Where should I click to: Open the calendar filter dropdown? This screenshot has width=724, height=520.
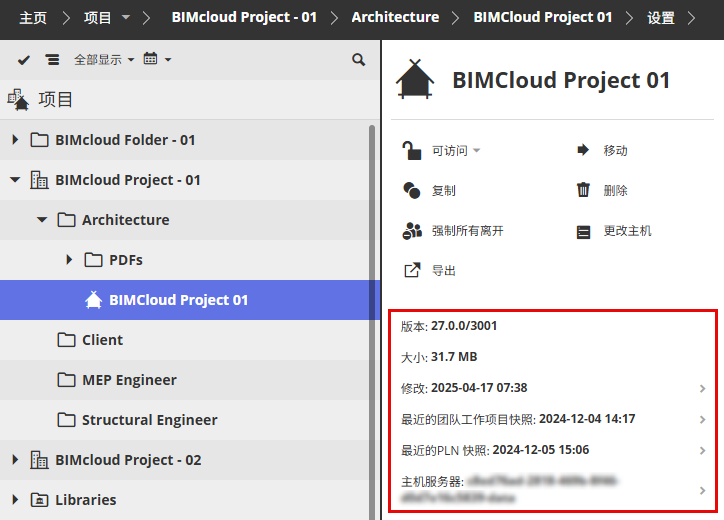[x=157, y=60]
